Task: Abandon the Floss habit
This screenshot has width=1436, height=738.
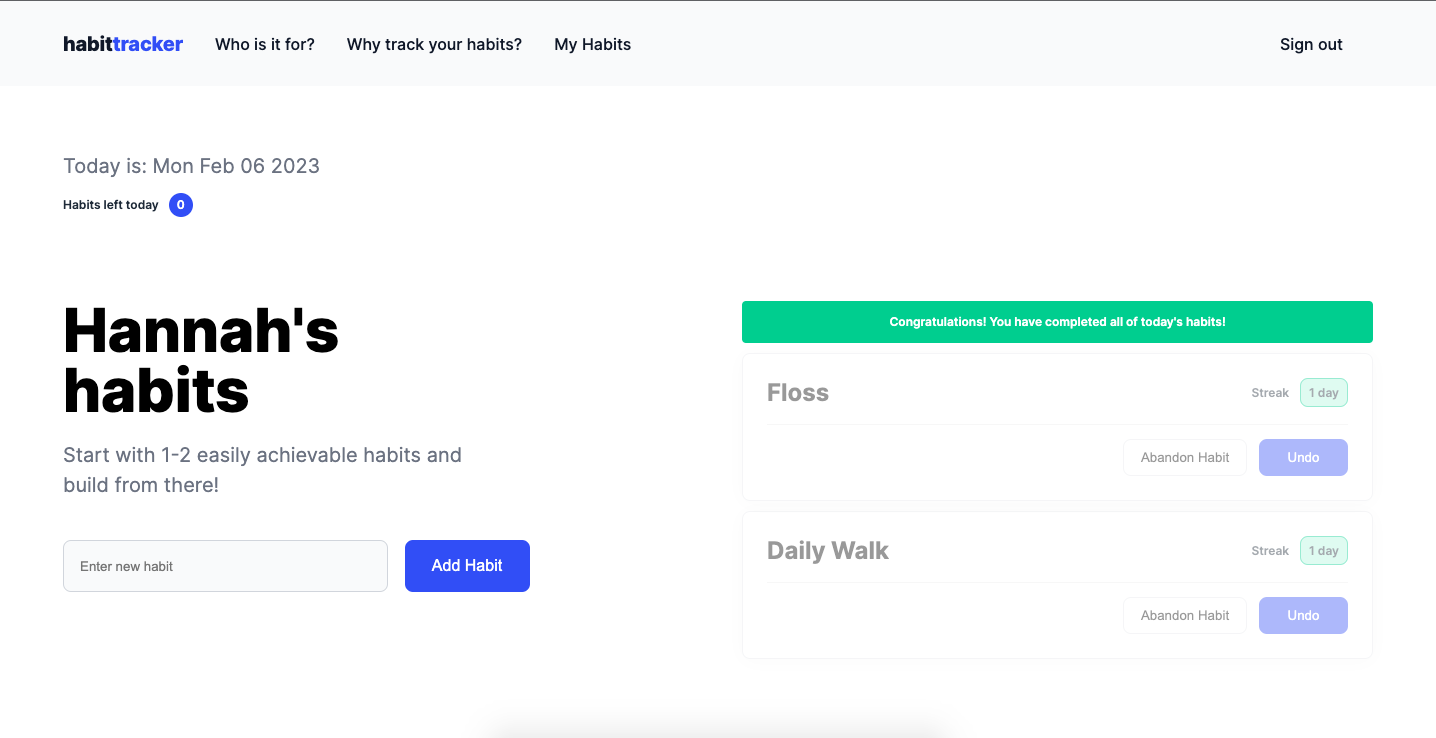Action: pos(1184,457)
